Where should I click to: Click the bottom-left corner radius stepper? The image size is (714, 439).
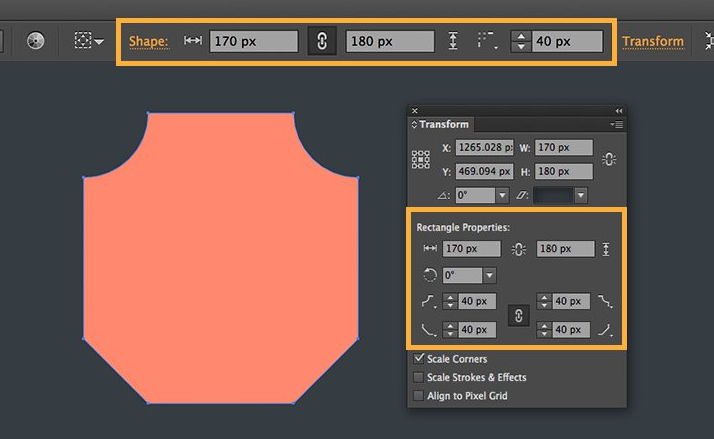tap(450, 330)
